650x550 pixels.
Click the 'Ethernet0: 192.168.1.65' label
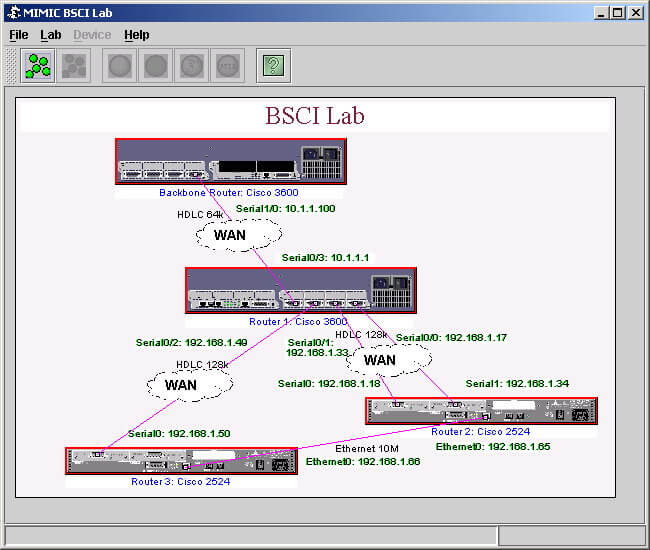click(493, 446)
